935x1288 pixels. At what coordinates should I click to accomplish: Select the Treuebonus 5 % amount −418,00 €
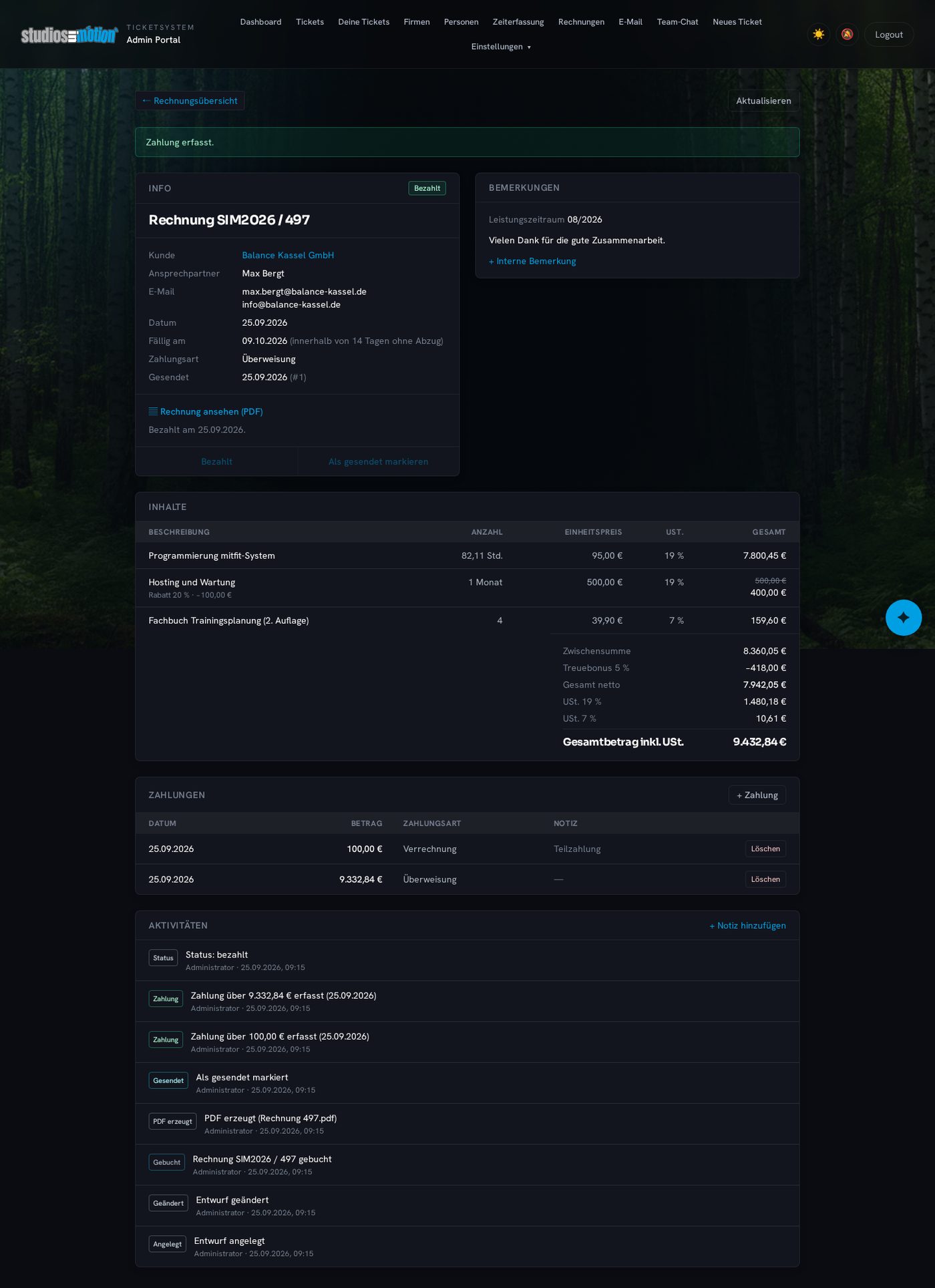tap(765, 668)
